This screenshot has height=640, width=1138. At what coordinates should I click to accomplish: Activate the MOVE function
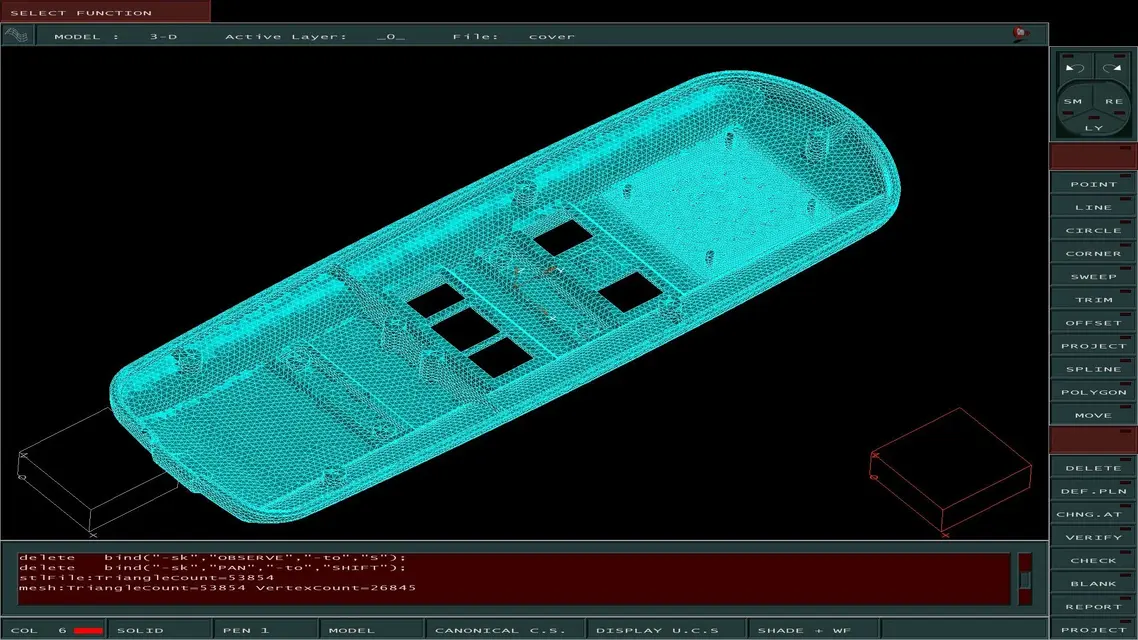coord(1093,415)
